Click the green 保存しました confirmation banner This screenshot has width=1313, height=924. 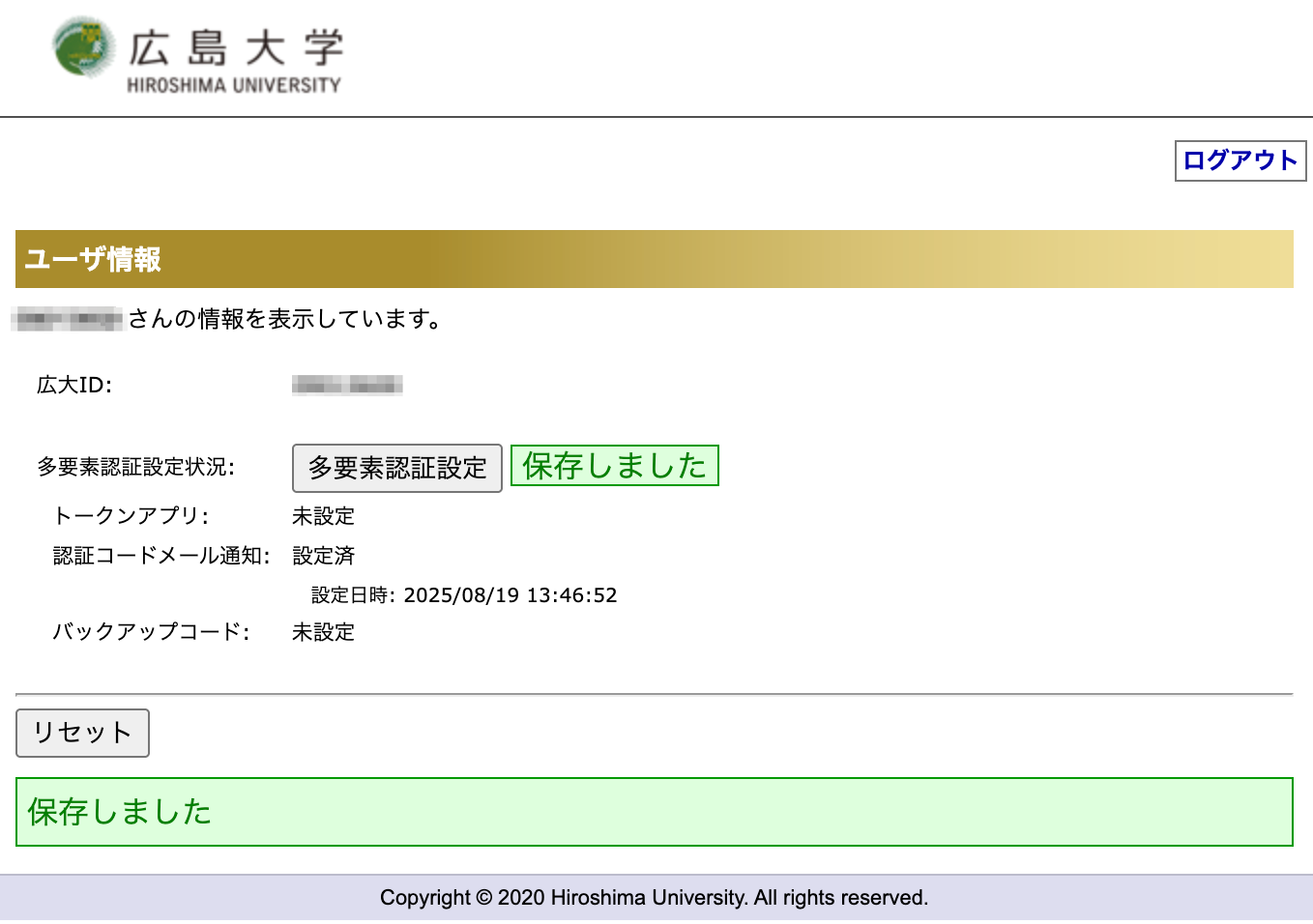(x=656, y=812)
